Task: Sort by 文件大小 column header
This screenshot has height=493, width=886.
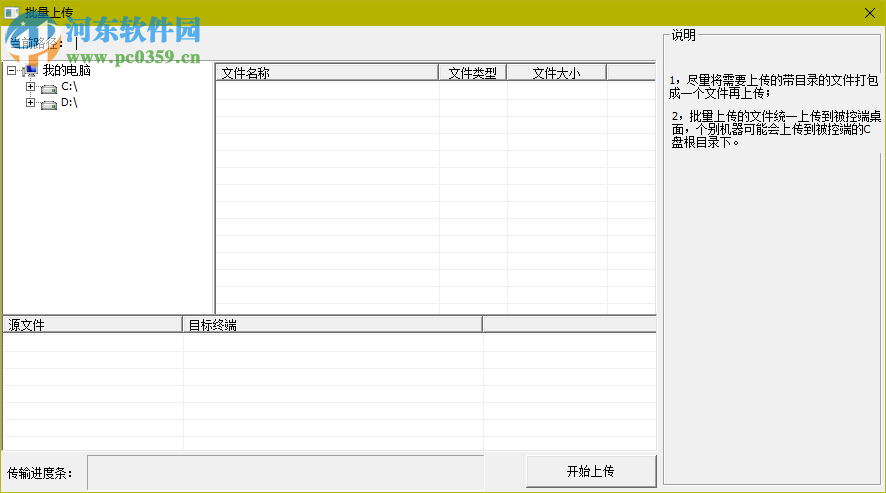Action: (x=557, y=72)
